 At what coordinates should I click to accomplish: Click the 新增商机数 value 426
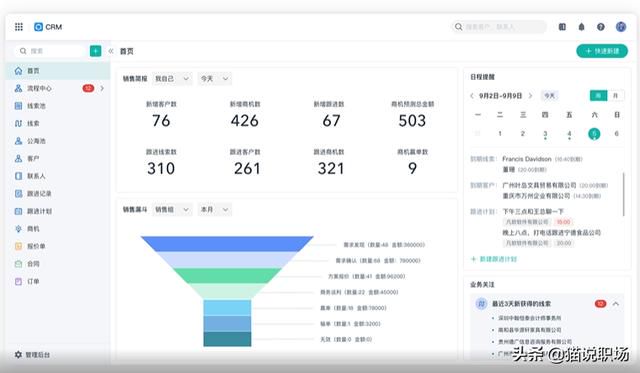tap(244, 121)
